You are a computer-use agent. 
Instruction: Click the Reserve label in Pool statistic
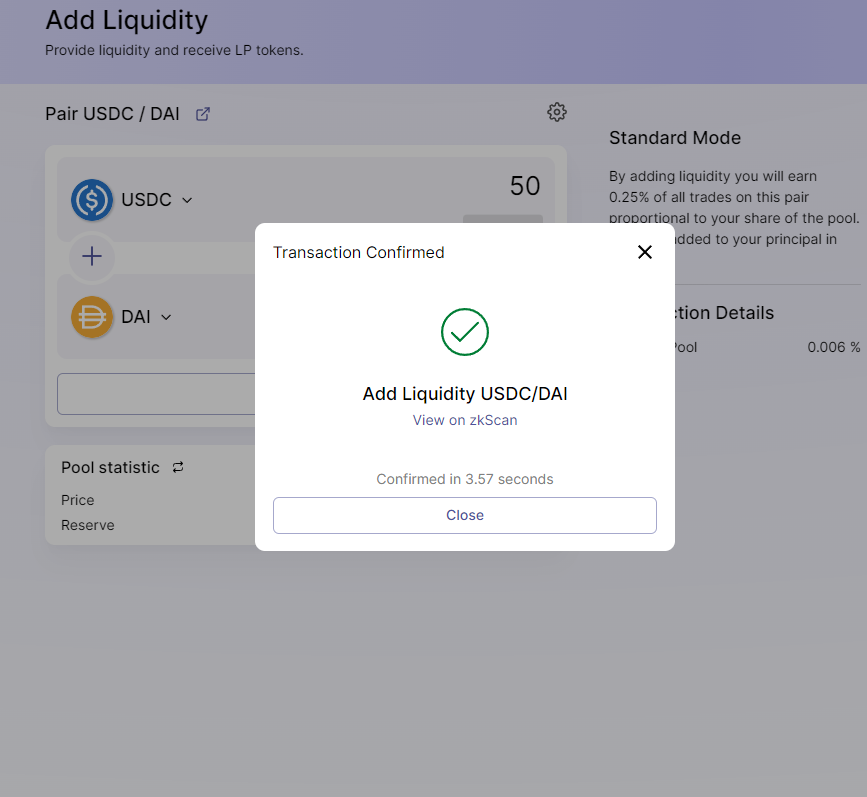pyautogui.click(x=87, y=525)
